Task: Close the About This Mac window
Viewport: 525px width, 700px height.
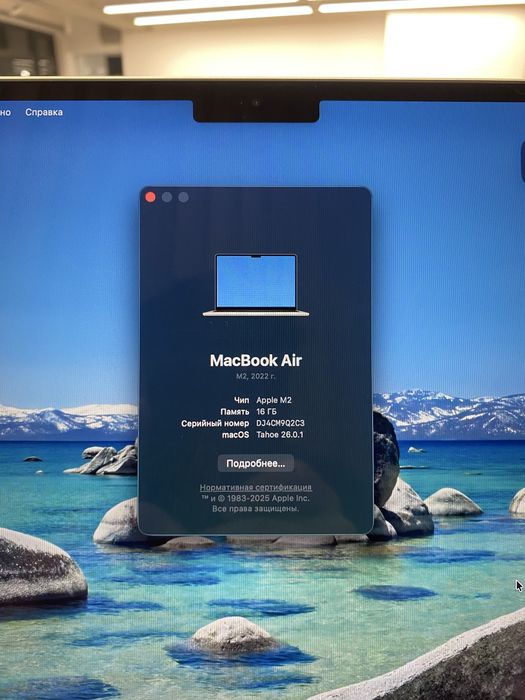Action: point(150,197)
